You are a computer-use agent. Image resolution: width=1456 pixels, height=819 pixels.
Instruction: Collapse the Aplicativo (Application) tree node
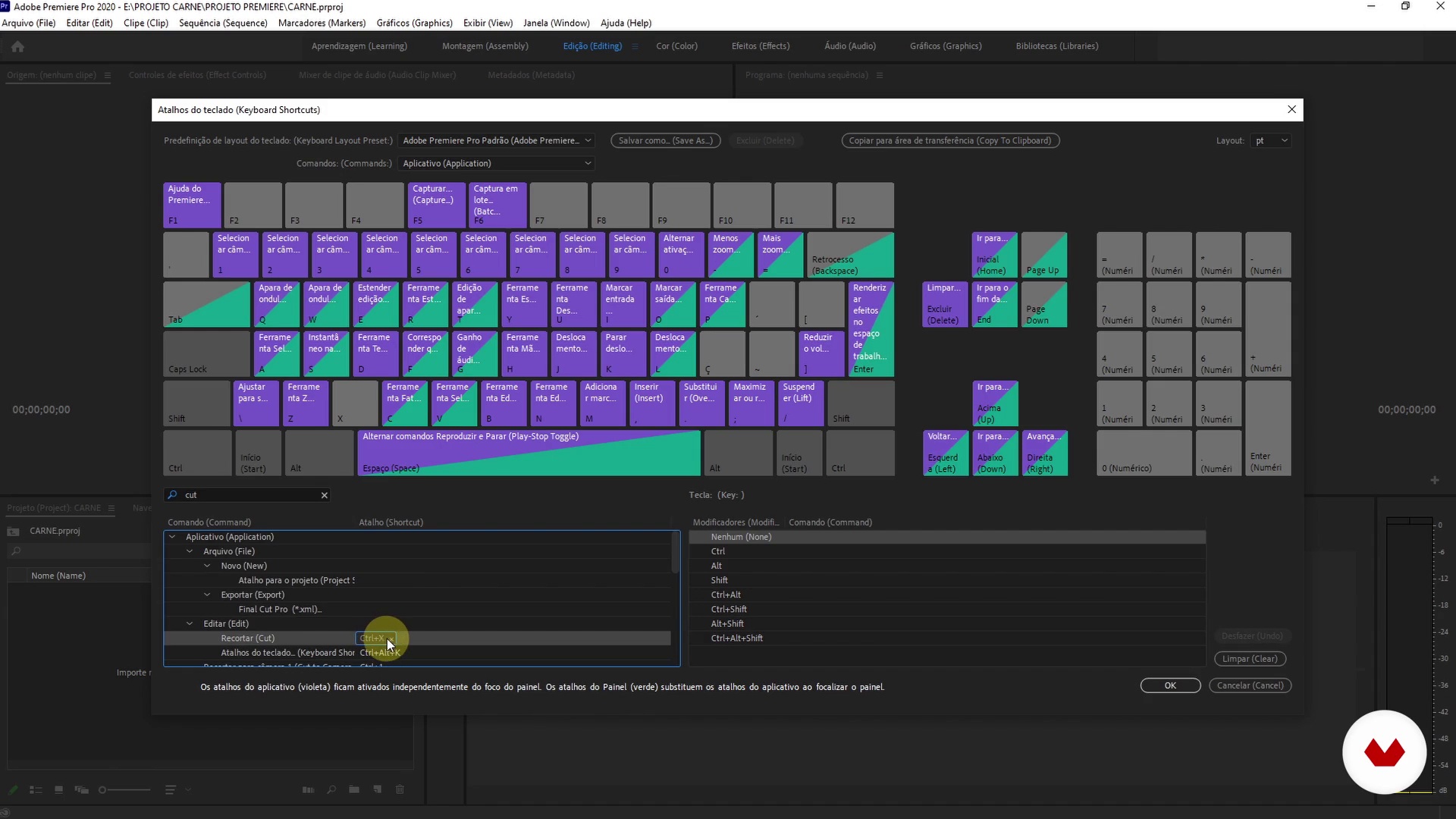point(172,537)
